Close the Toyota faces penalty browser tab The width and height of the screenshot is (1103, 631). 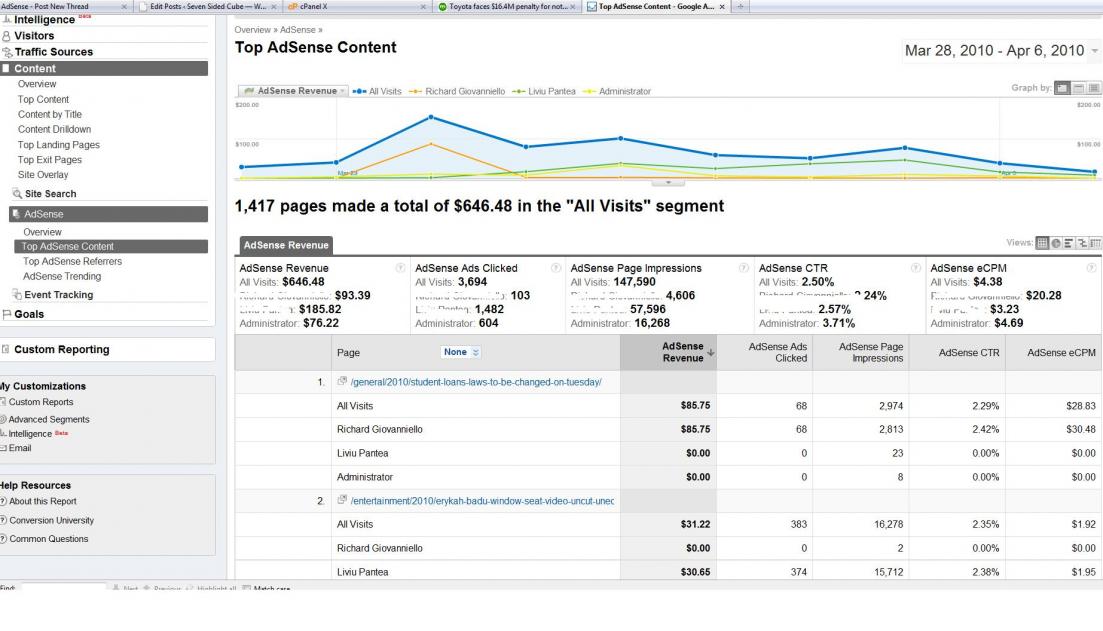pos(573,6)
